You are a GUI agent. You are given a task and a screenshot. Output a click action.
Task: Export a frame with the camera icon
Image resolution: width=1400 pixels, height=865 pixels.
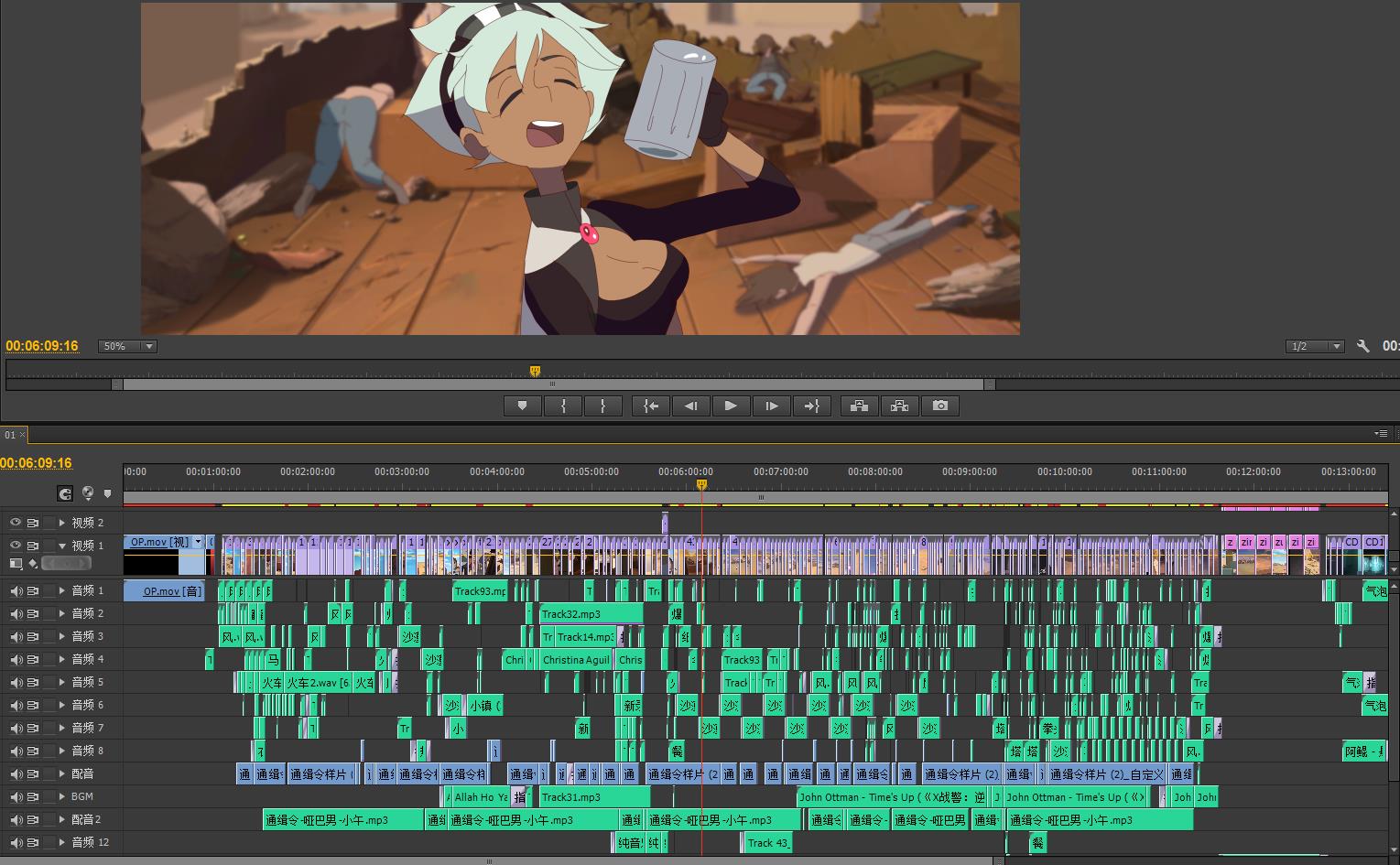pyautogui.click(x=939, y=405)
